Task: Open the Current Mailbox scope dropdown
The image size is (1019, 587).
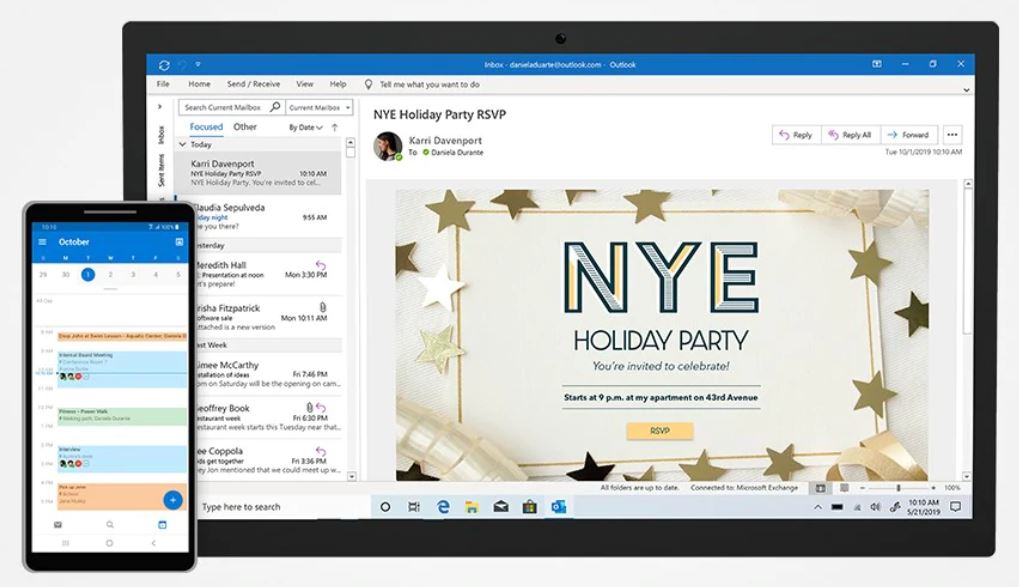Action: (347, 107)
